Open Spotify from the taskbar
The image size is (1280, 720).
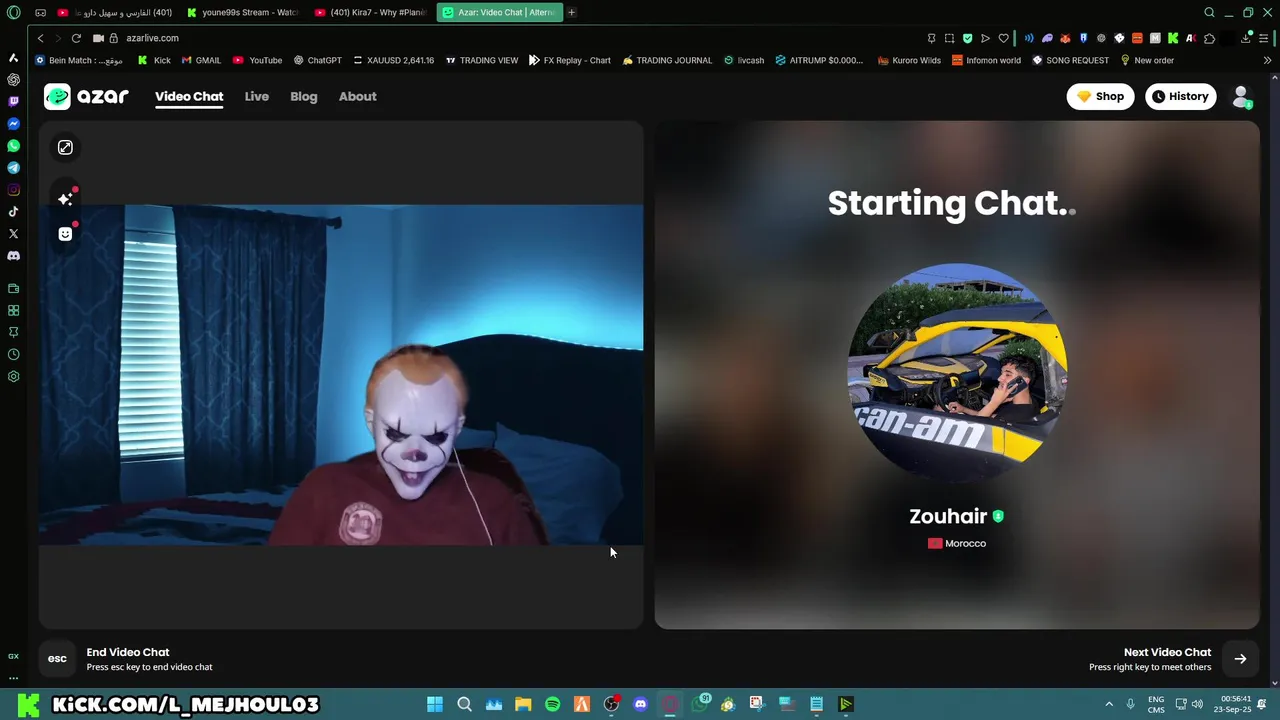(x=552, y=704)
